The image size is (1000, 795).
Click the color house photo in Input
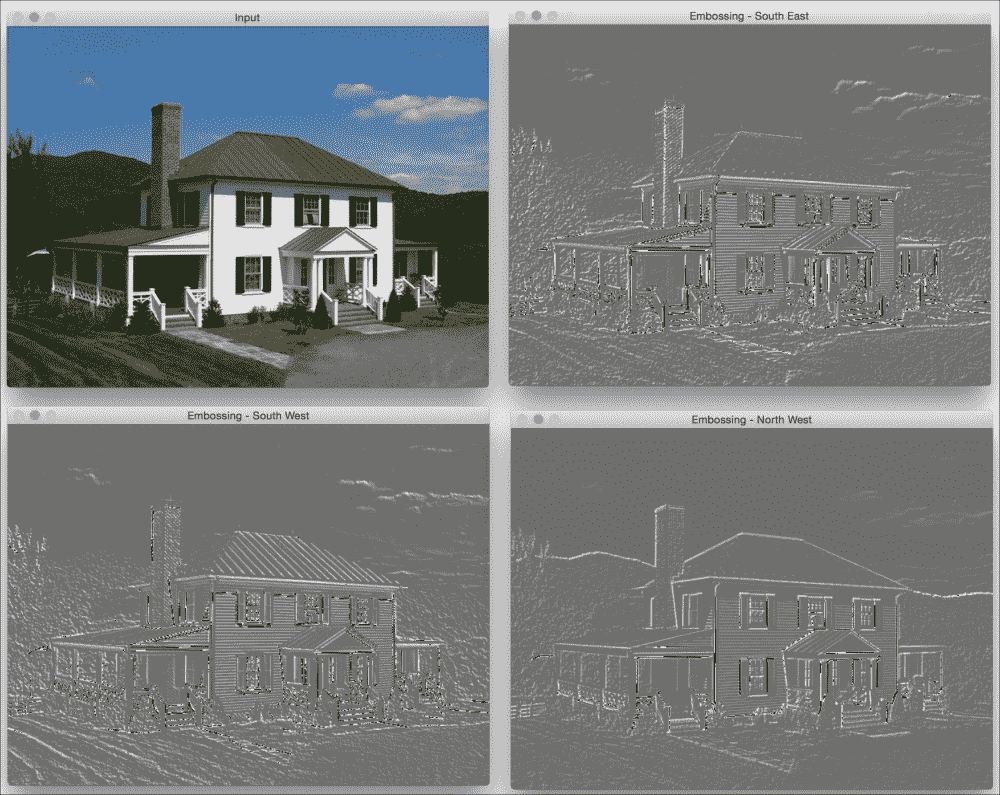click(x=248, y=206)
